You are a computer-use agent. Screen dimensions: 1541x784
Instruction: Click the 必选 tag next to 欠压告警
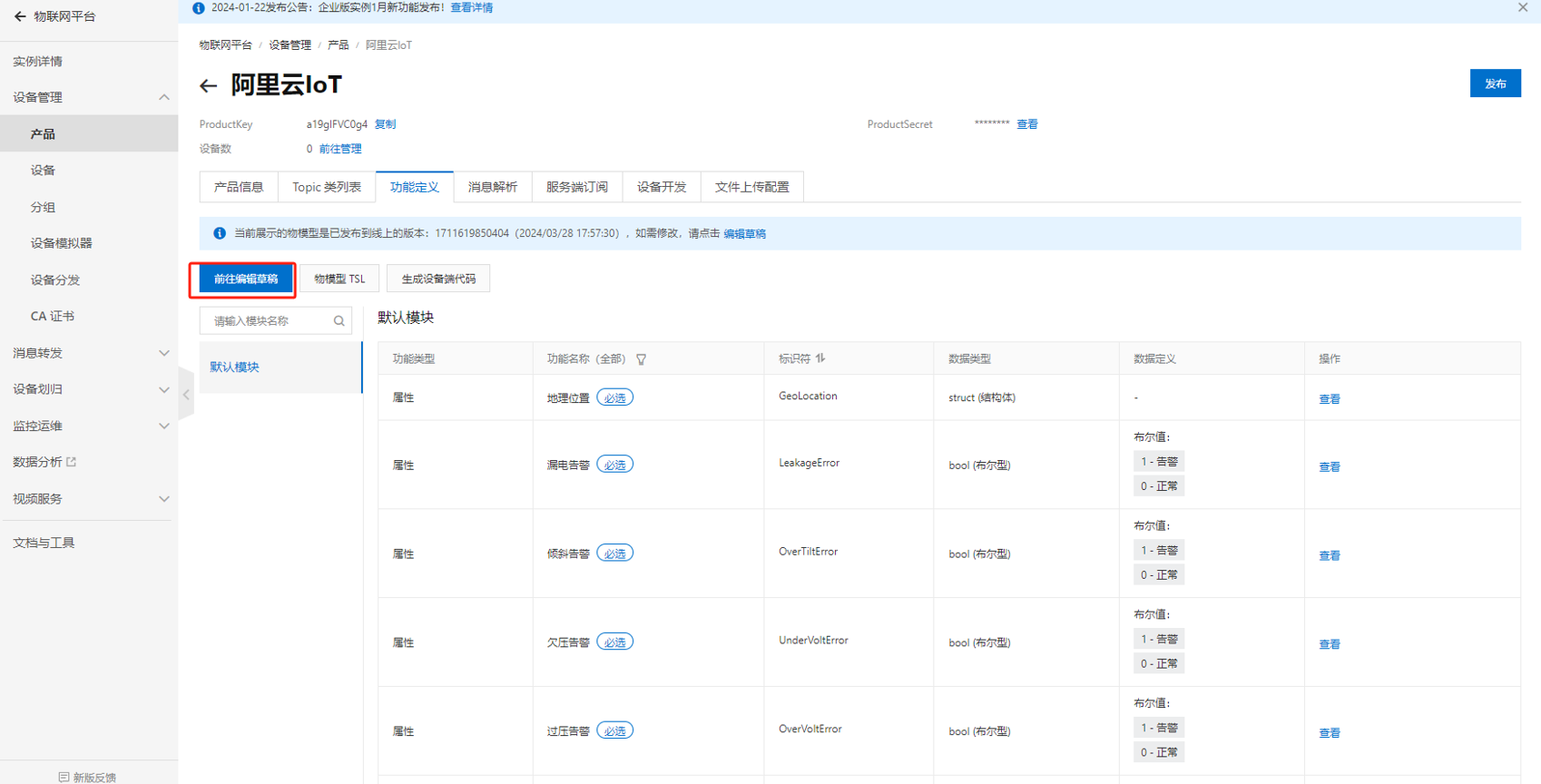click(x=615, y=643)
